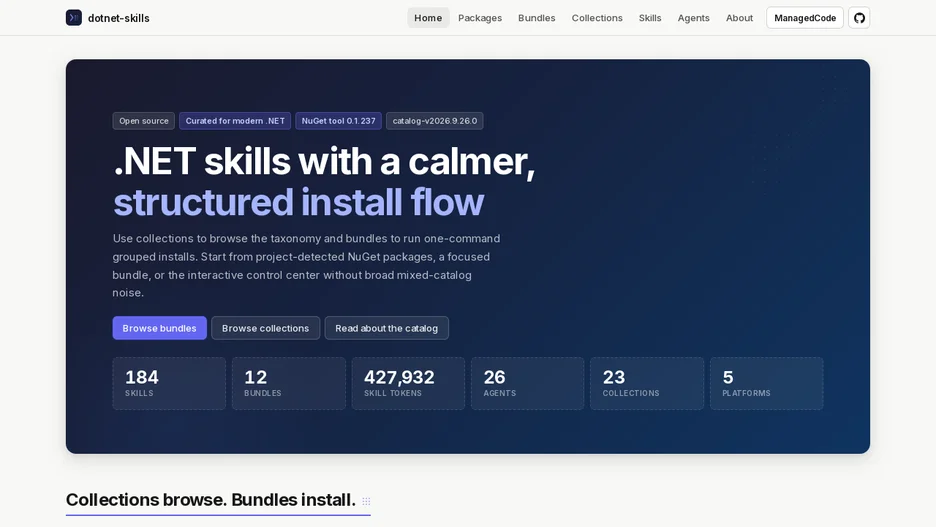Go to the Home nav item
The width and height of the screenshot is (936, 527).
tap(428, 18)
